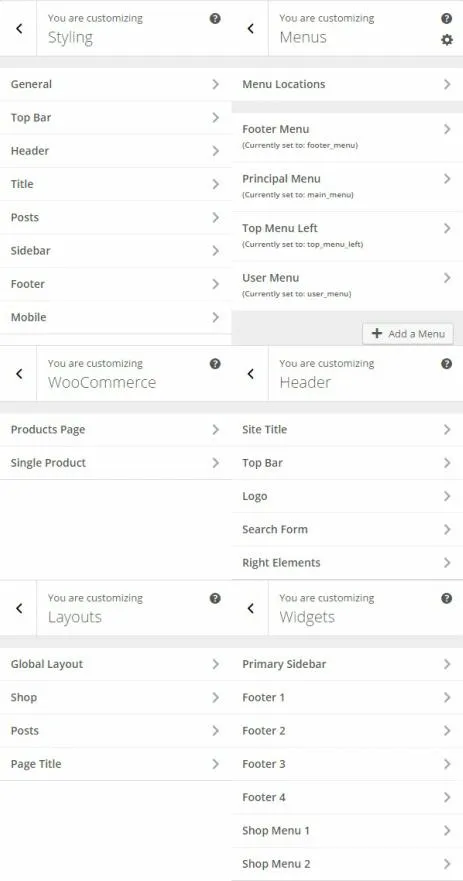The height and width of the screenshot is (881, 463).
Task: Click the back arrow in Menus panel
Action: pyautogui.click(x=251, y=28)
